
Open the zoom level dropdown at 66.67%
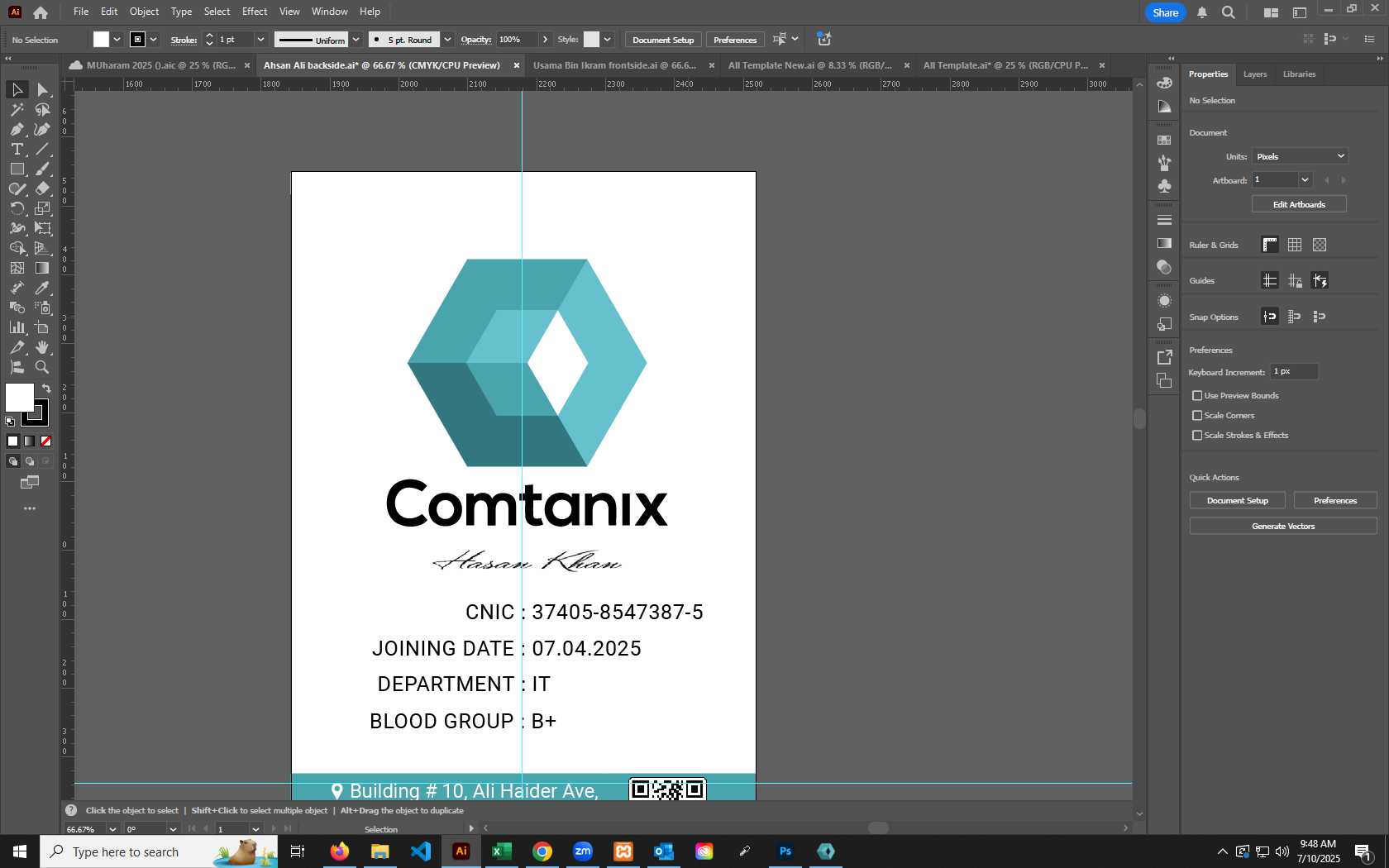coord(112,829)
